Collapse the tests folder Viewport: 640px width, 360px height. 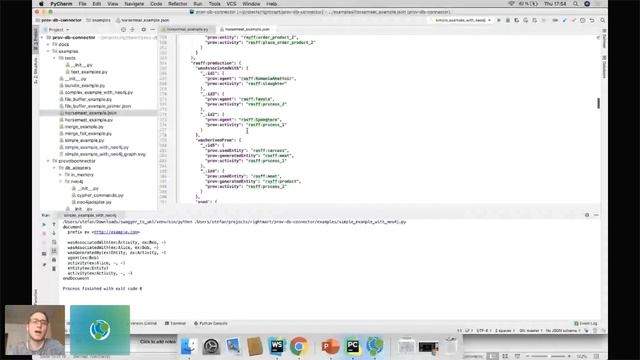[55, 58]
